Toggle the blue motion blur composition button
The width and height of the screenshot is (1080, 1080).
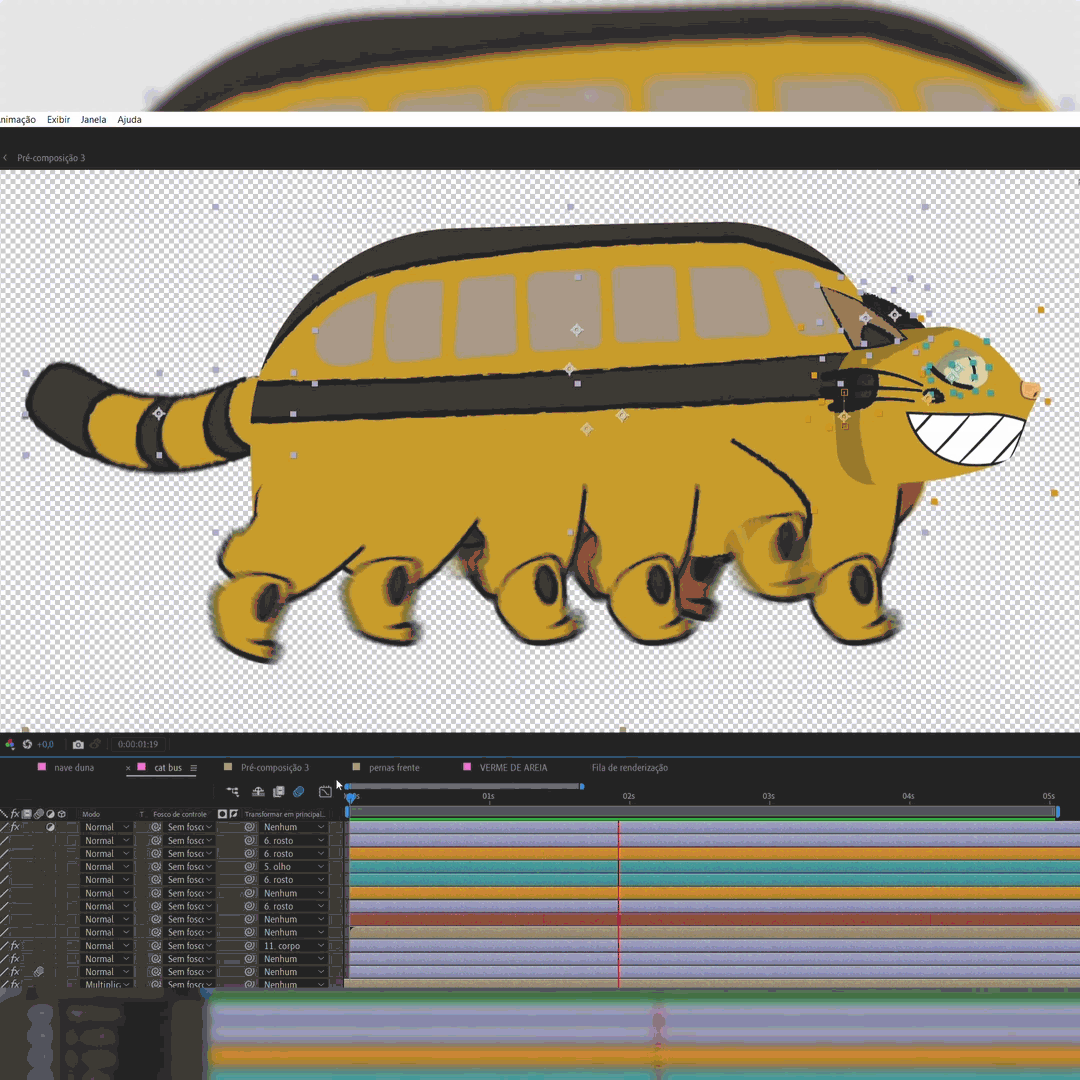coord(298,791)
